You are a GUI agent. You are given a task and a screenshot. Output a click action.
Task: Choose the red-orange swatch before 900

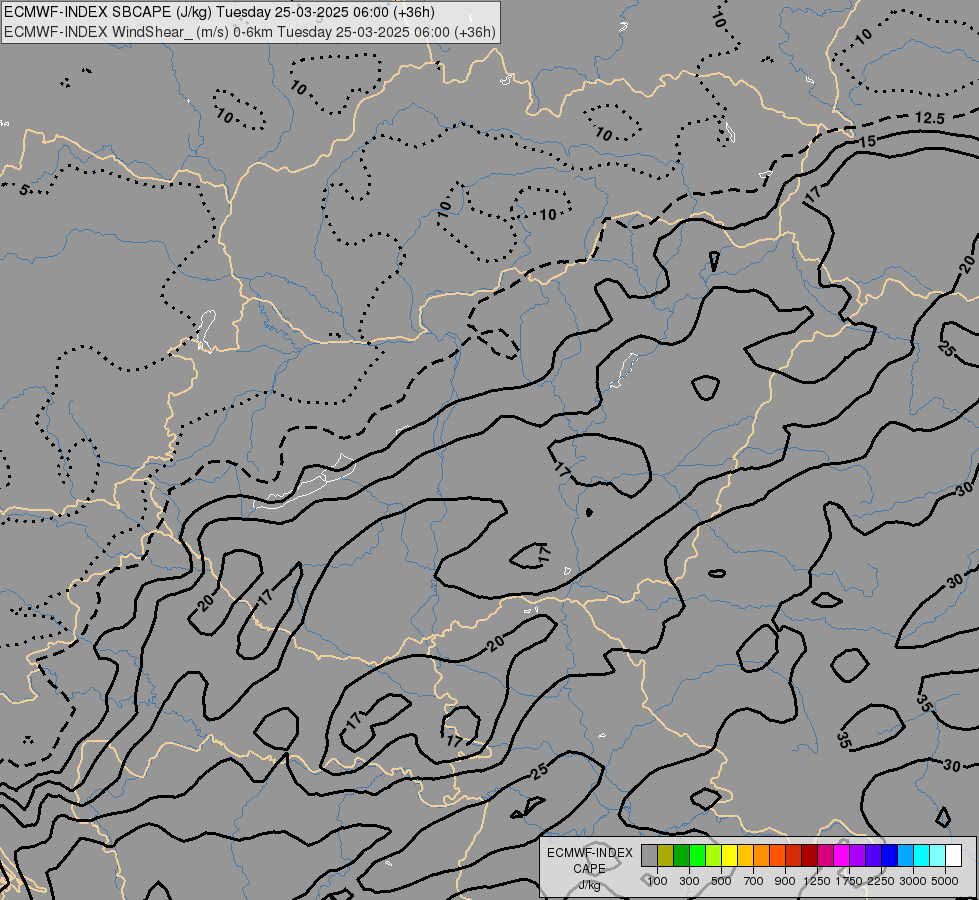[x=777, y=856]
